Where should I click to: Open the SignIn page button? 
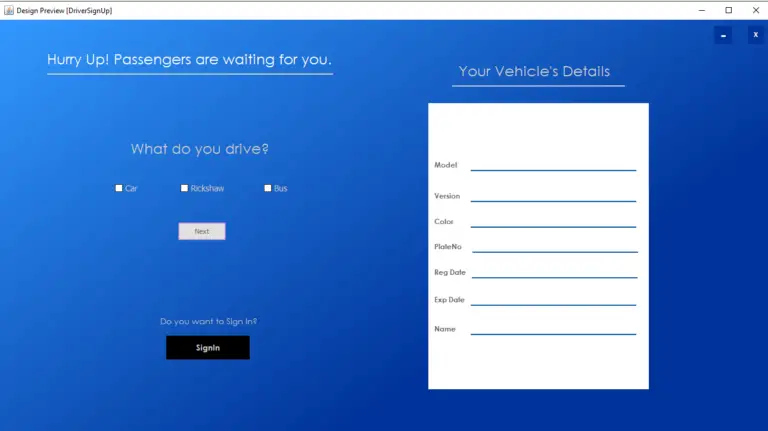coord(208,348)
